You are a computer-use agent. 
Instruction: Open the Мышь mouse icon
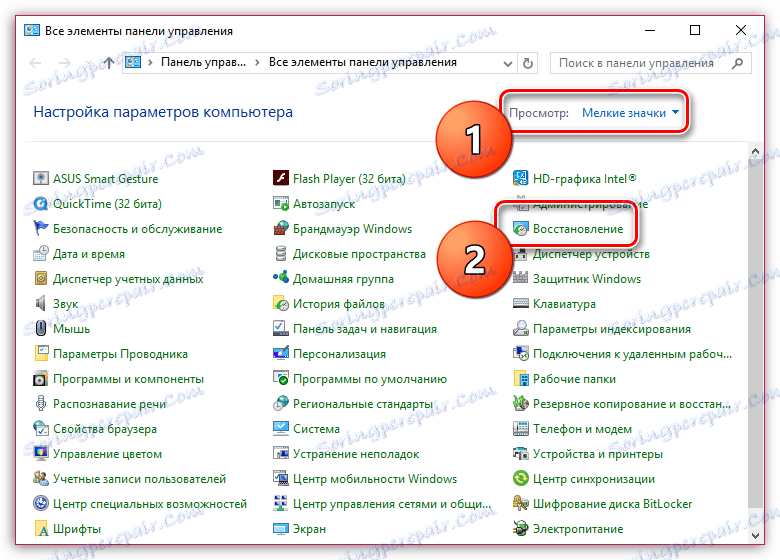coord(40,328)
